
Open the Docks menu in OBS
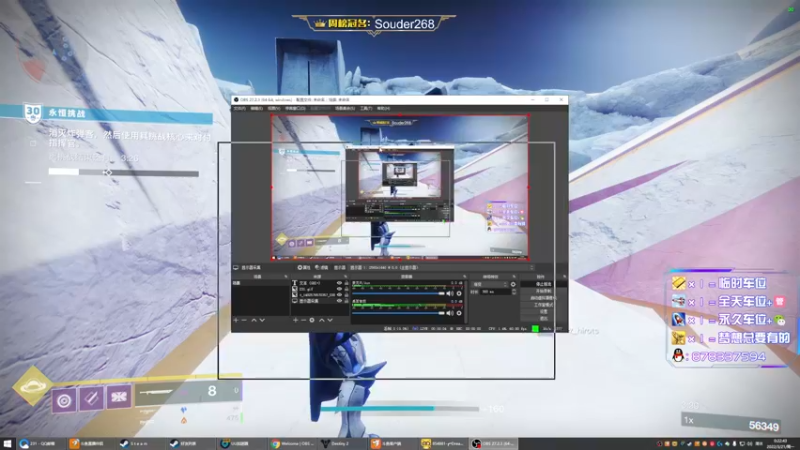click(295, 108)
